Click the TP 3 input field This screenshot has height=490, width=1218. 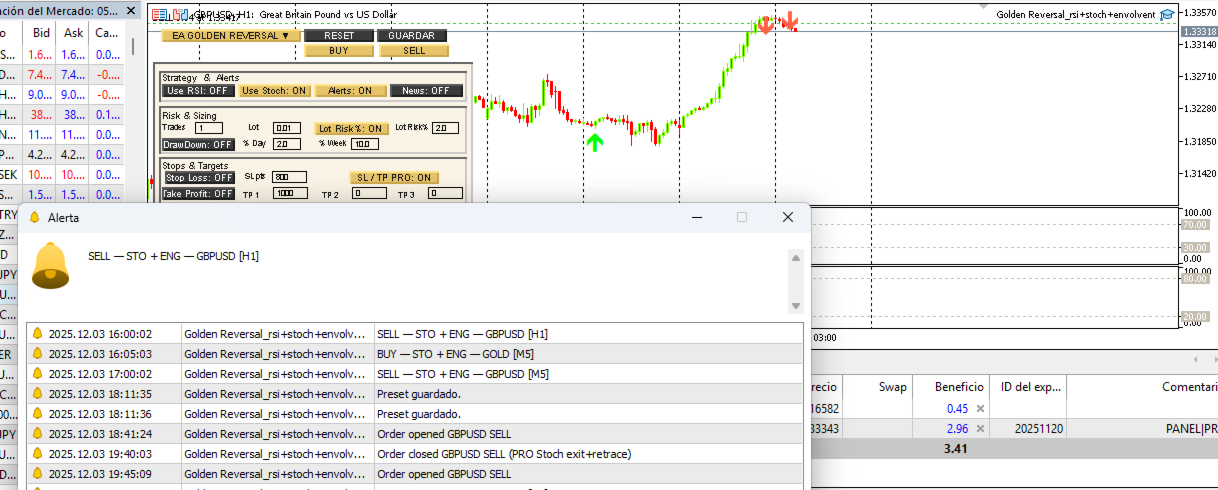[445, 194]
